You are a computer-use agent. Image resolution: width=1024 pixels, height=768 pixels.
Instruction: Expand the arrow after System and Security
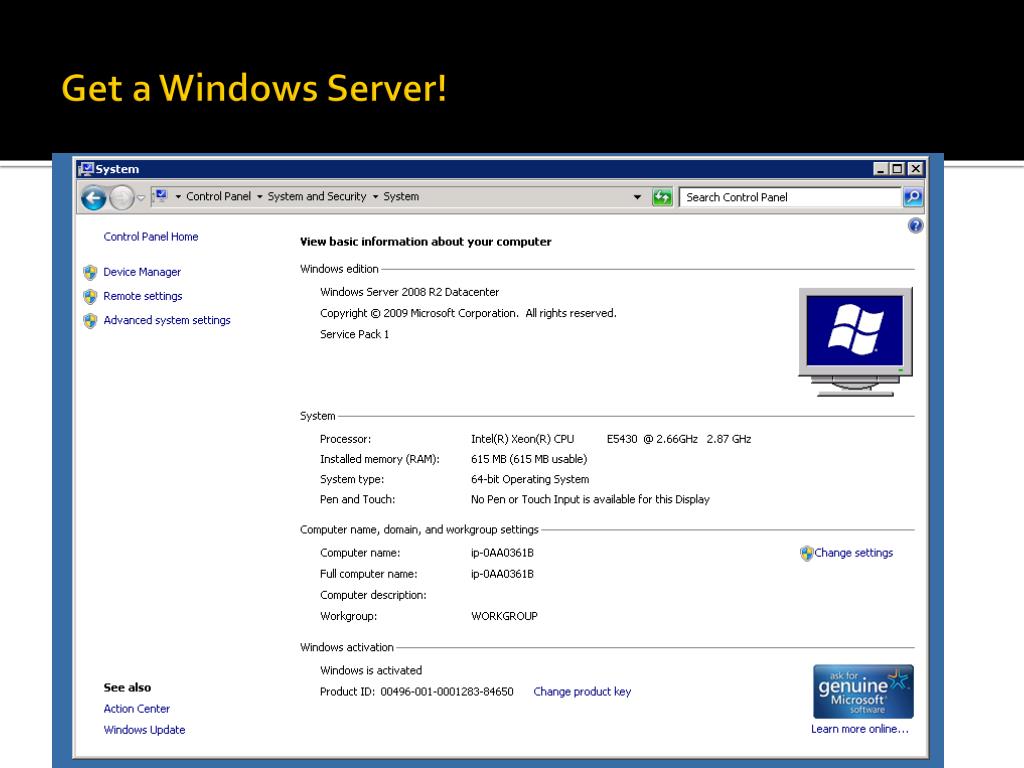click(x=376, y=197)
